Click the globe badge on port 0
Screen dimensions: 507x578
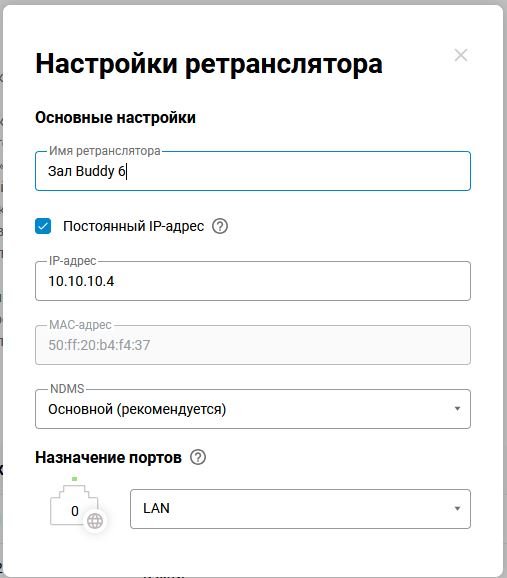coord(95,521)
